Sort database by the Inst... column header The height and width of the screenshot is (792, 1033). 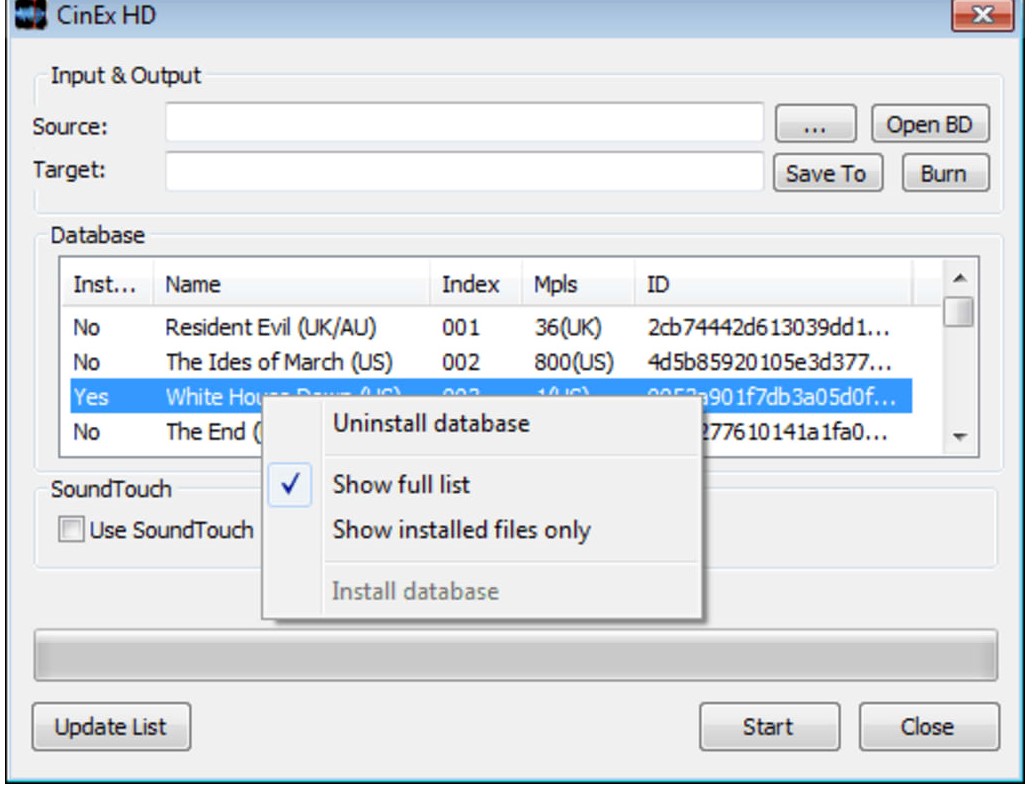pos(107,284)
